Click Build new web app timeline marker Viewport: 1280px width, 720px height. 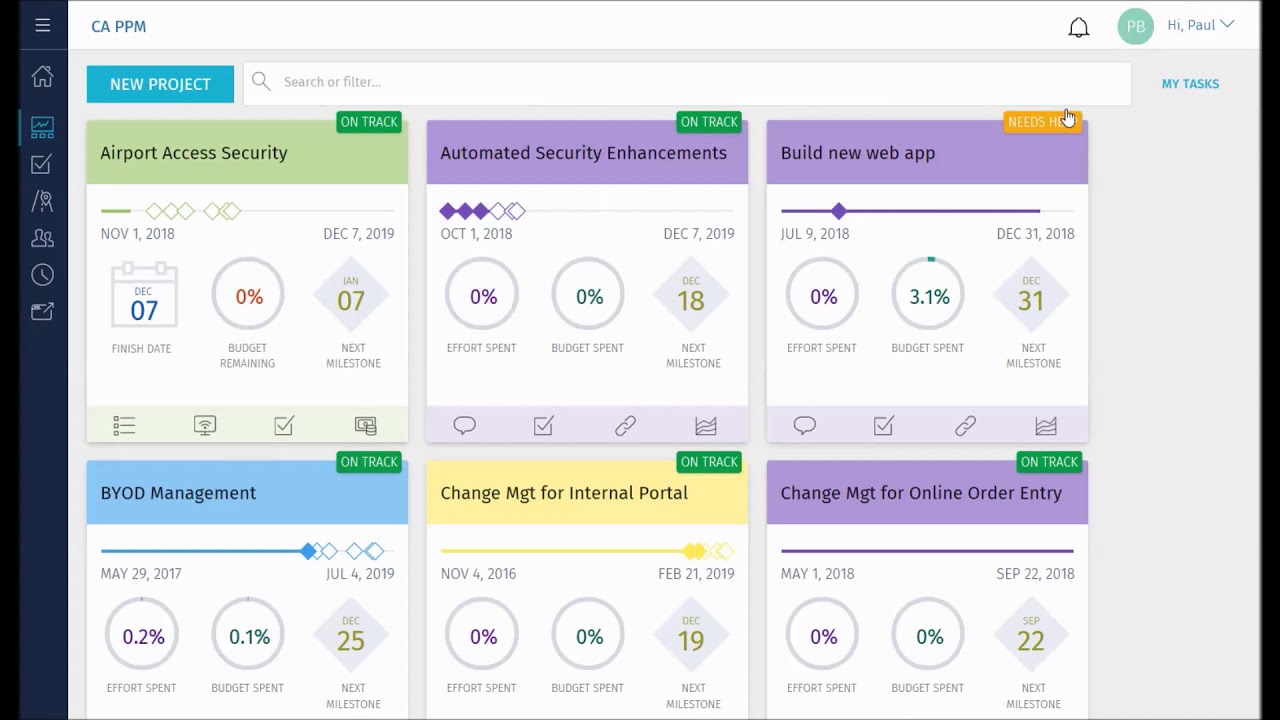839,211
